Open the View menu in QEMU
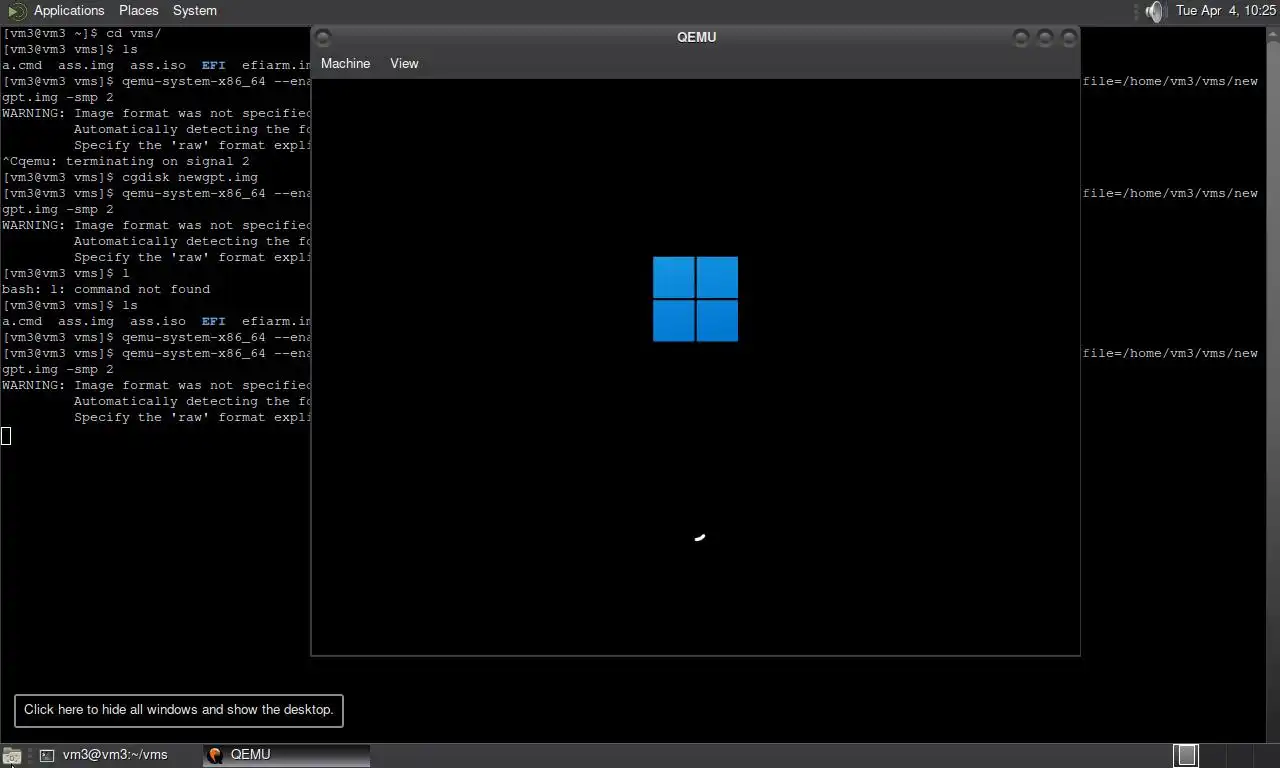Viewport: 1280px width, 768px height. pos(404,63)
